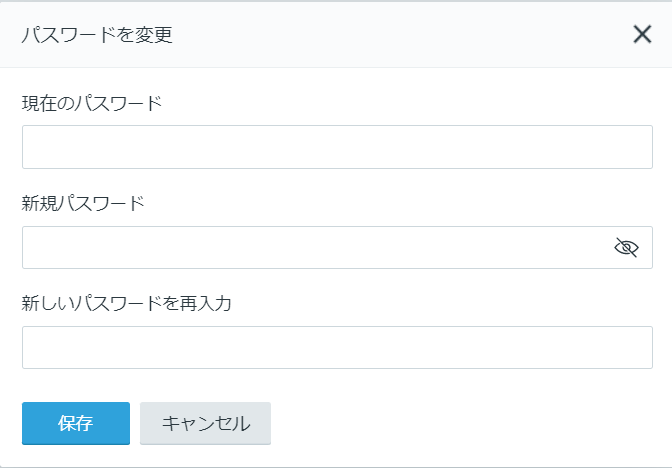Click the キャンセル button
Viewport: 672px width, 468px height.
pyautogui.click(x=205, y=423)
